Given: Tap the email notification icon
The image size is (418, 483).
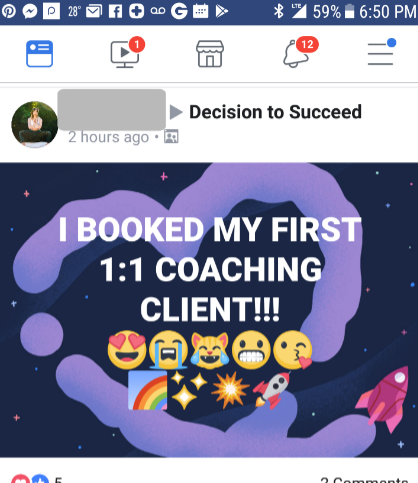Looking at the screenshot, I should click(94, 12).
